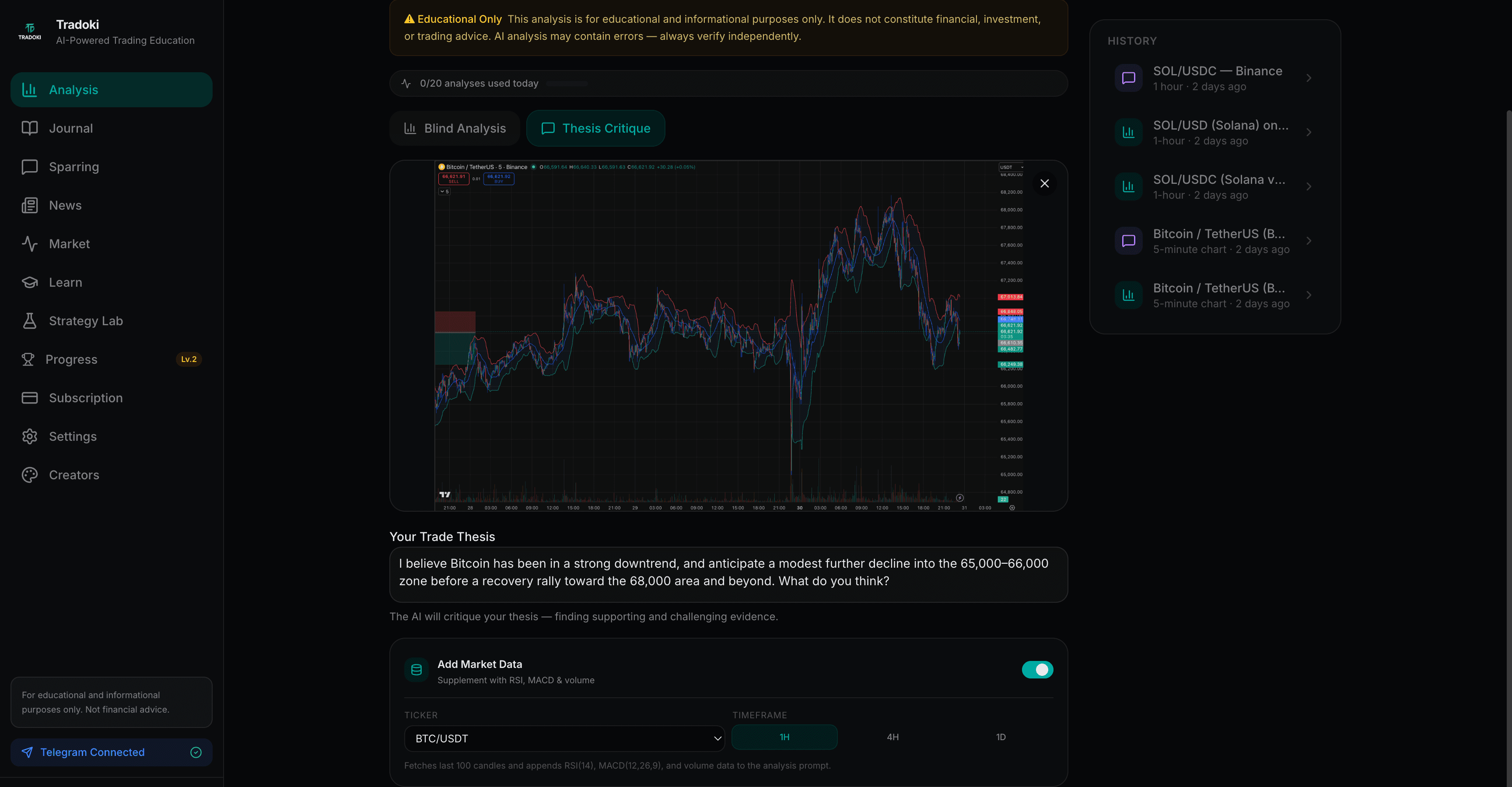Open Settings via its gear icon

29,436
